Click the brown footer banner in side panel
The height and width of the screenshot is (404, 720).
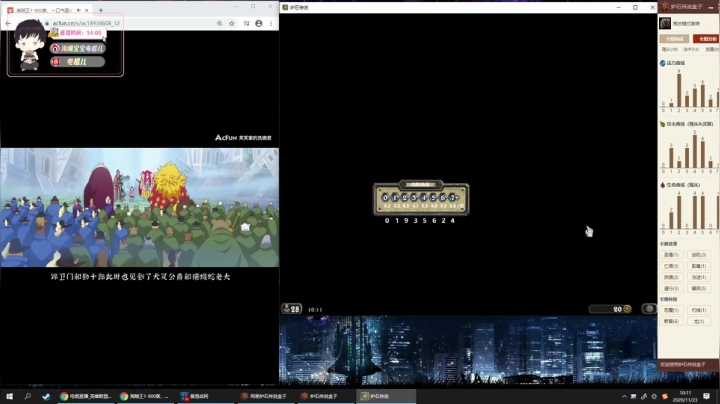click(x=688, y=365)
